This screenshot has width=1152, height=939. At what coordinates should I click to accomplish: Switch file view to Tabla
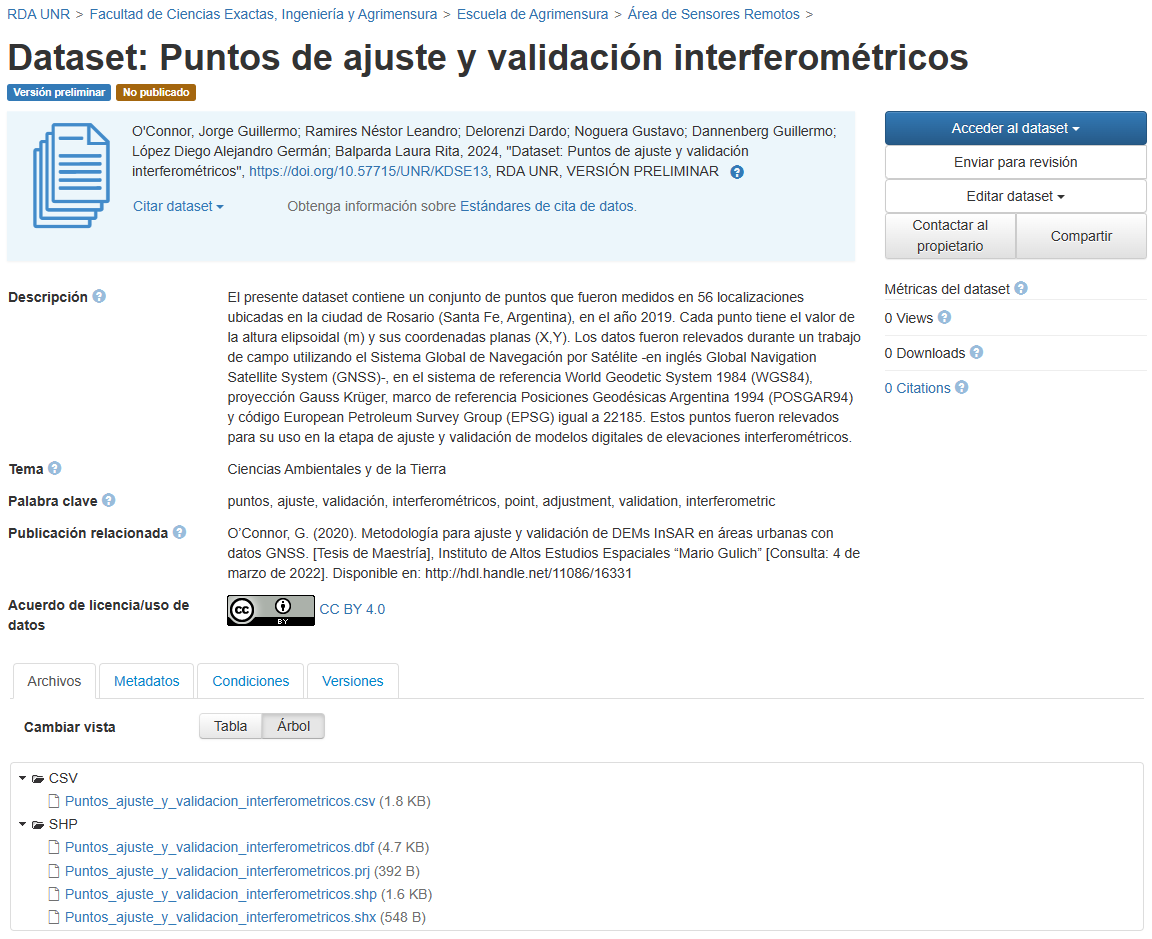[230, 727]
